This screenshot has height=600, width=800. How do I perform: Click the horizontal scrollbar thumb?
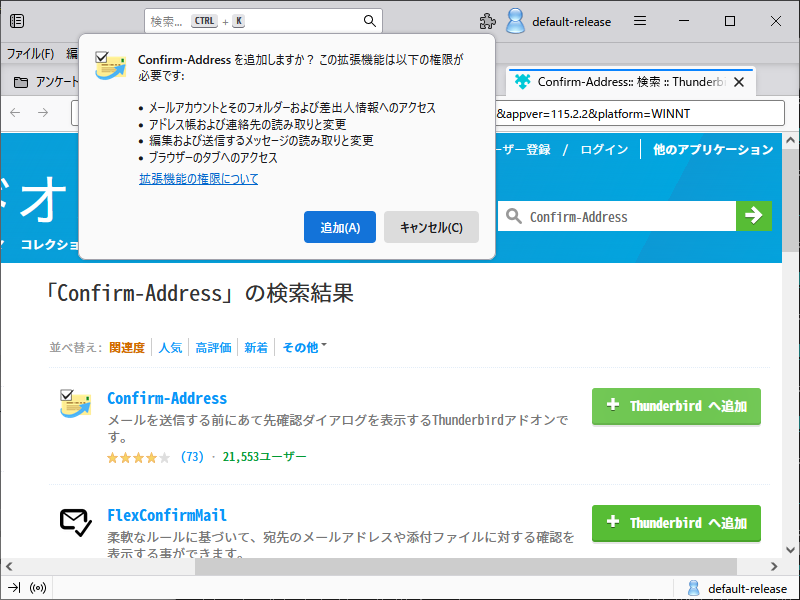466,566
